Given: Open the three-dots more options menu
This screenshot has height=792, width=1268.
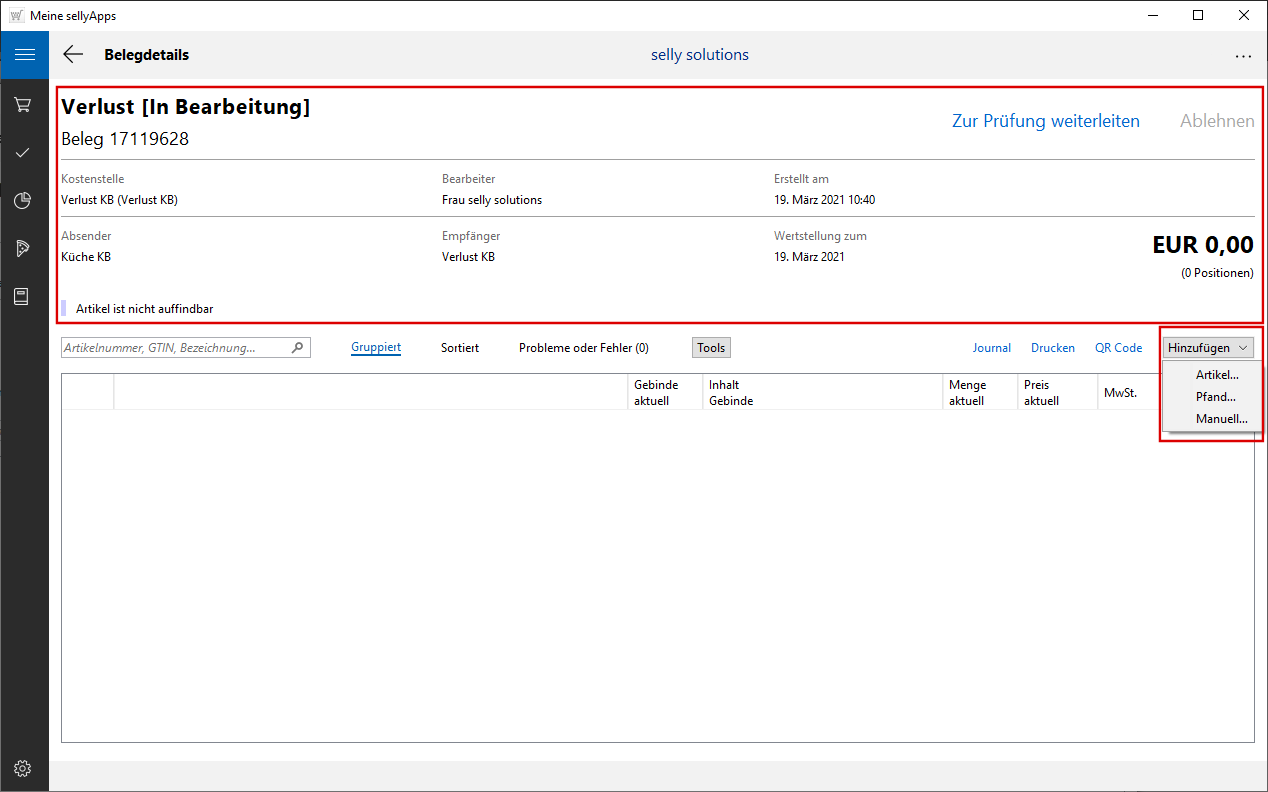Looking at the screenshot, I should [1243, 56].
